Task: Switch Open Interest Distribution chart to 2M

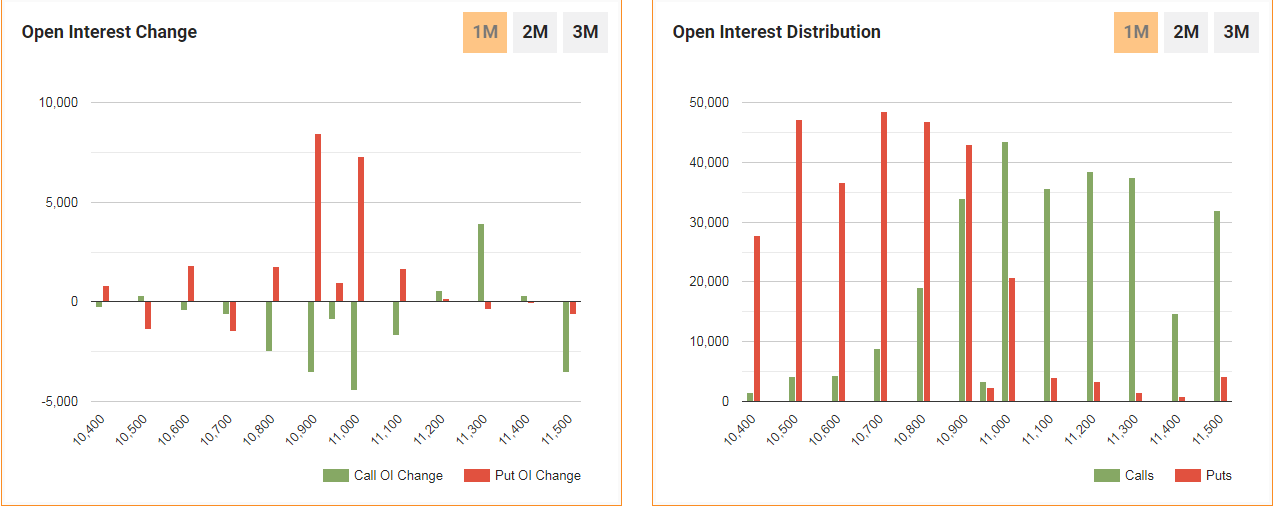Action: coord(1186,32)
